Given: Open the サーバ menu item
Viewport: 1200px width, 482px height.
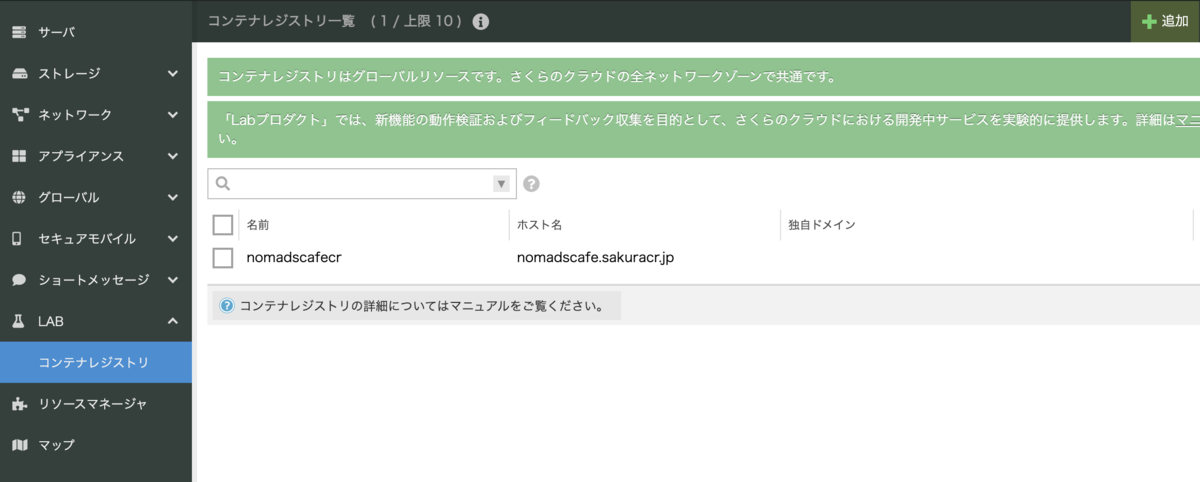Looking at the screenshot, I should 96,32.
